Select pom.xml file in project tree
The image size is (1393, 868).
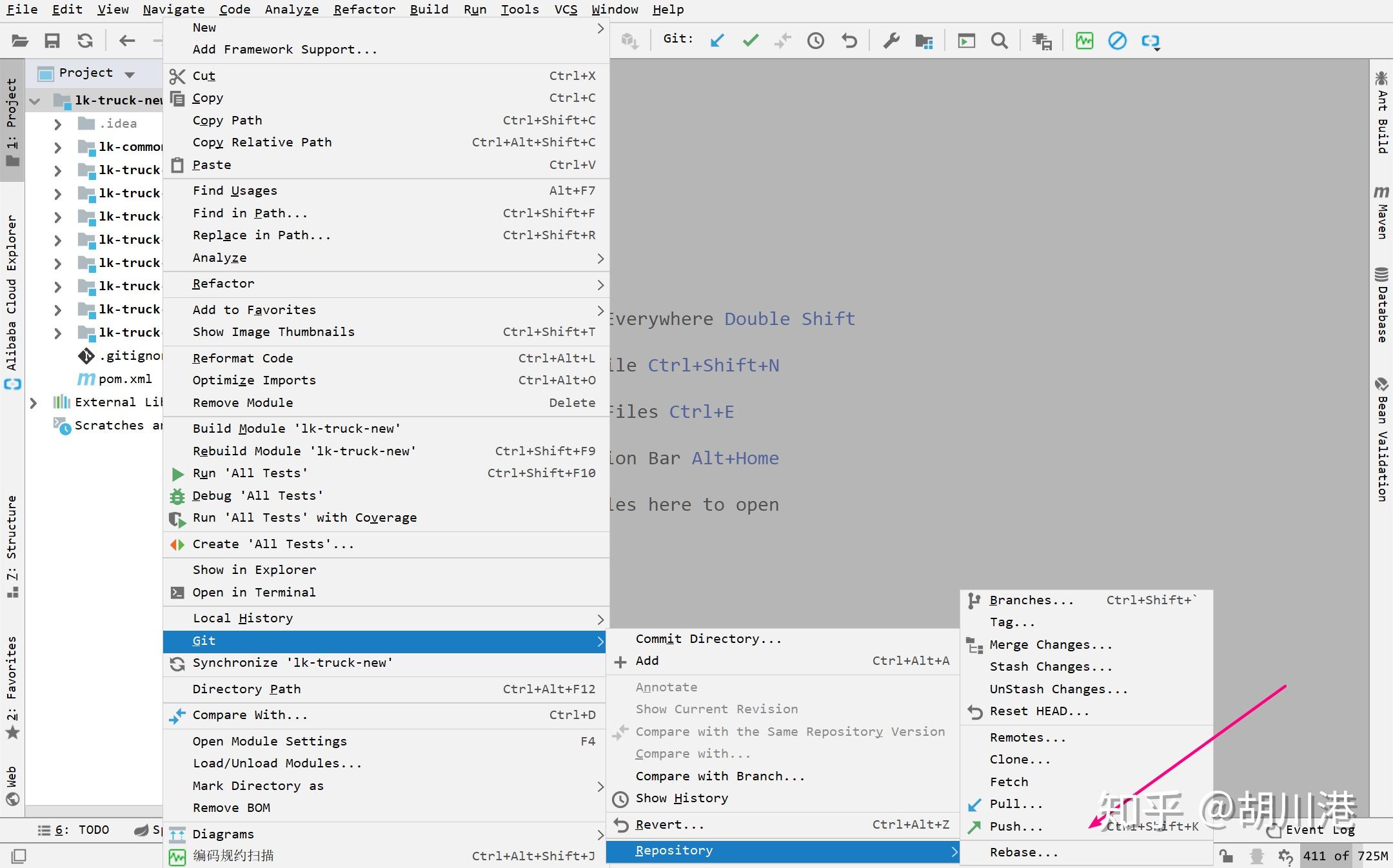[x=125, y=379]
